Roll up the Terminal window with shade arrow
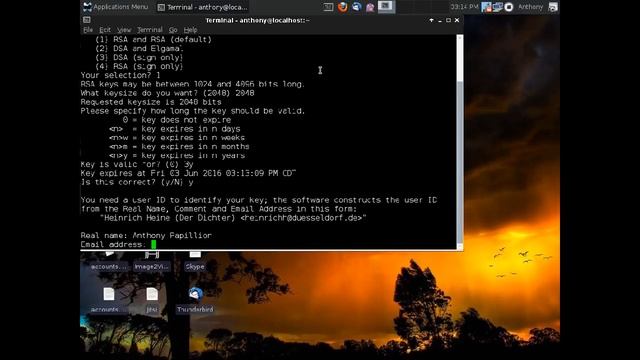 pos(431,20)
